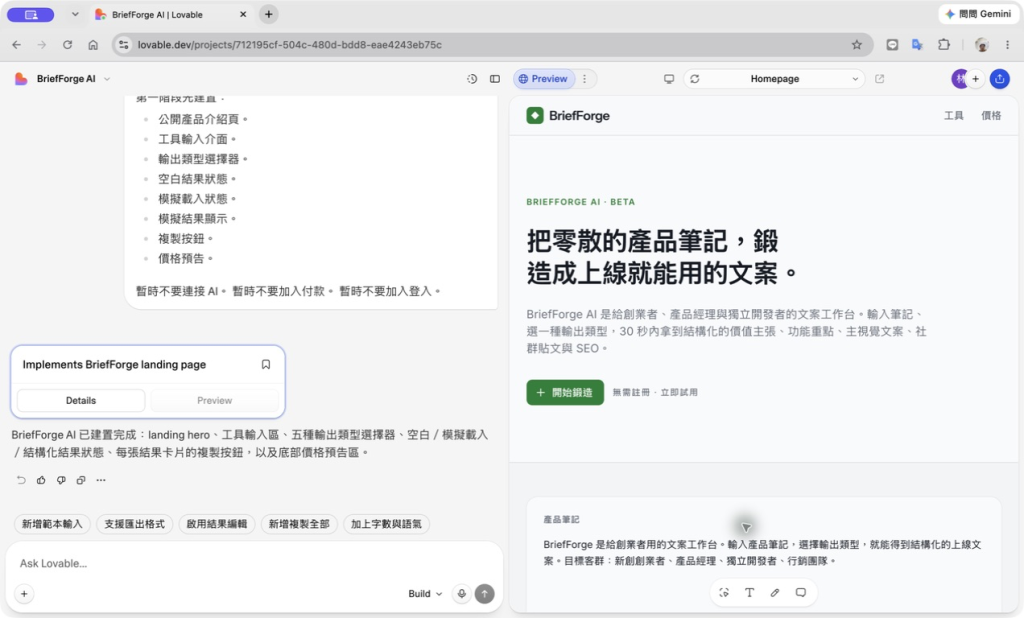Click the purple user avatar in Lovable

[x=959, y=79]
